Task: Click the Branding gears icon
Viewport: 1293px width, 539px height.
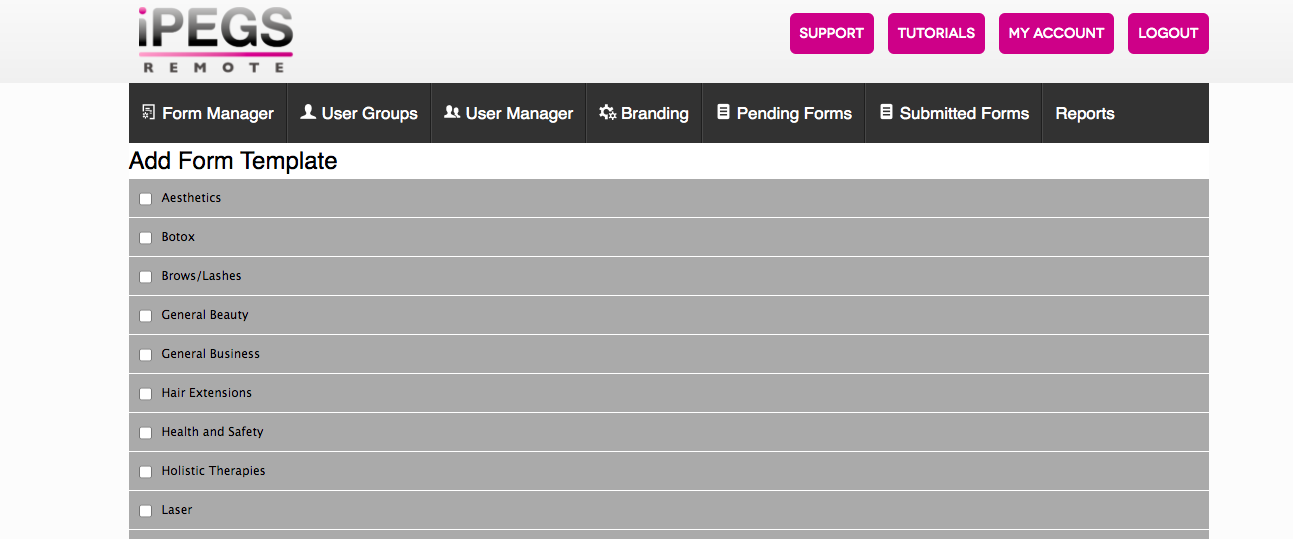Action: 607,113
